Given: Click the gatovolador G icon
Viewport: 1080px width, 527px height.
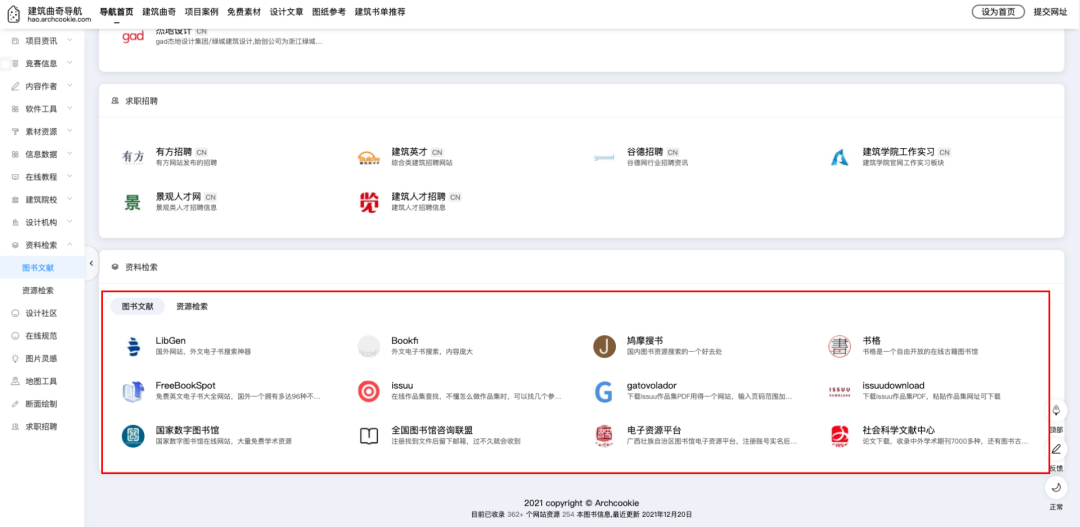Looking at the screenshot, I should click(604, 391).
